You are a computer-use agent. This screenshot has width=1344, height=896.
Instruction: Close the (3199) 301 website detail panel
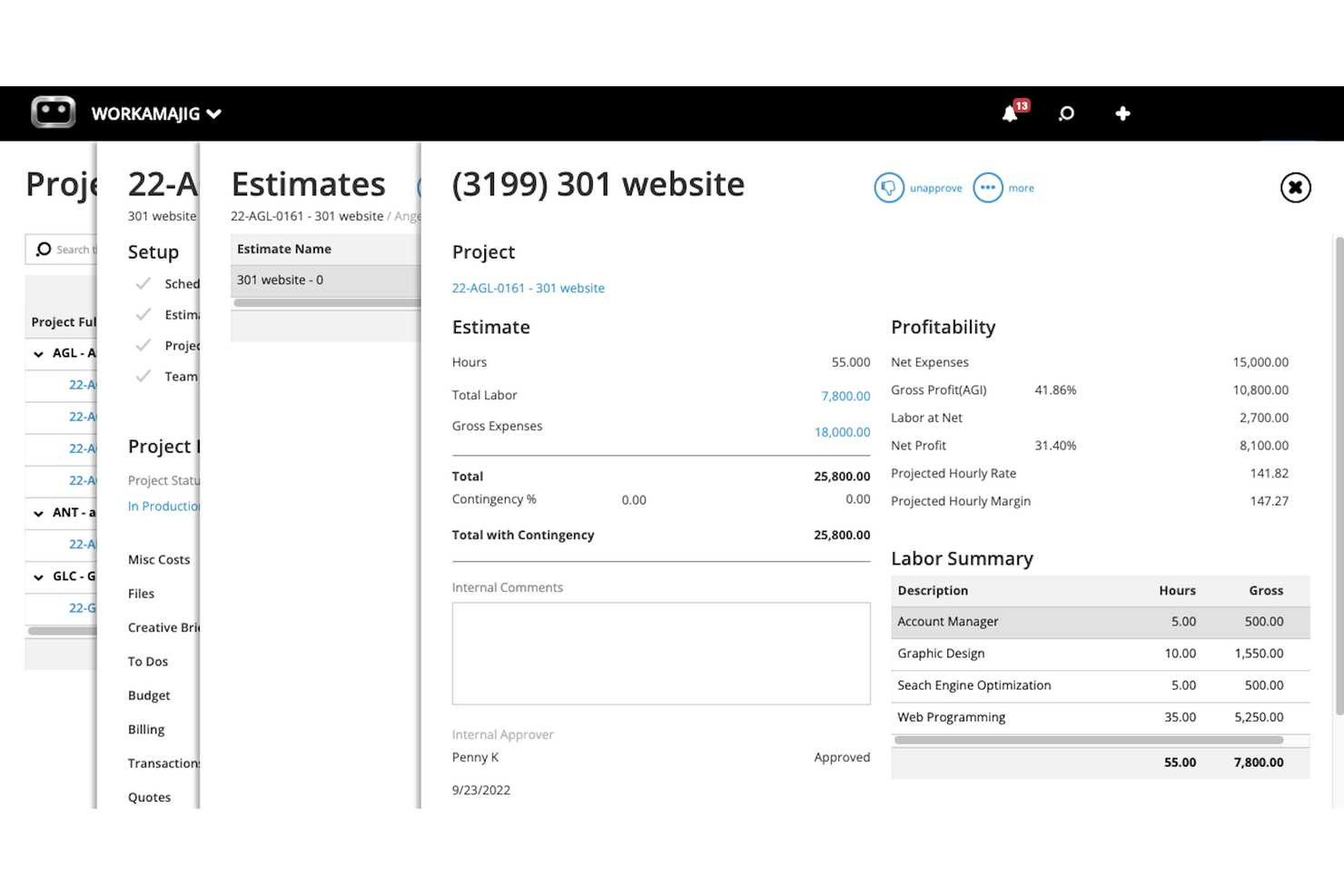click(1295, 188)
